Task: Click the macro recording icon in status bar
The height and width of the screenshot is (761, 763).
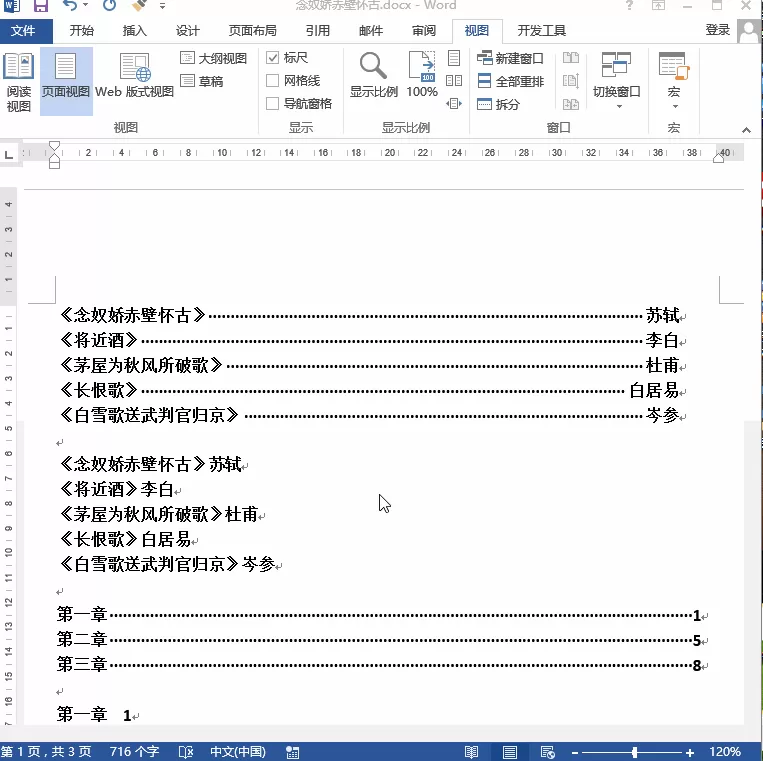Action: (292, 752)
